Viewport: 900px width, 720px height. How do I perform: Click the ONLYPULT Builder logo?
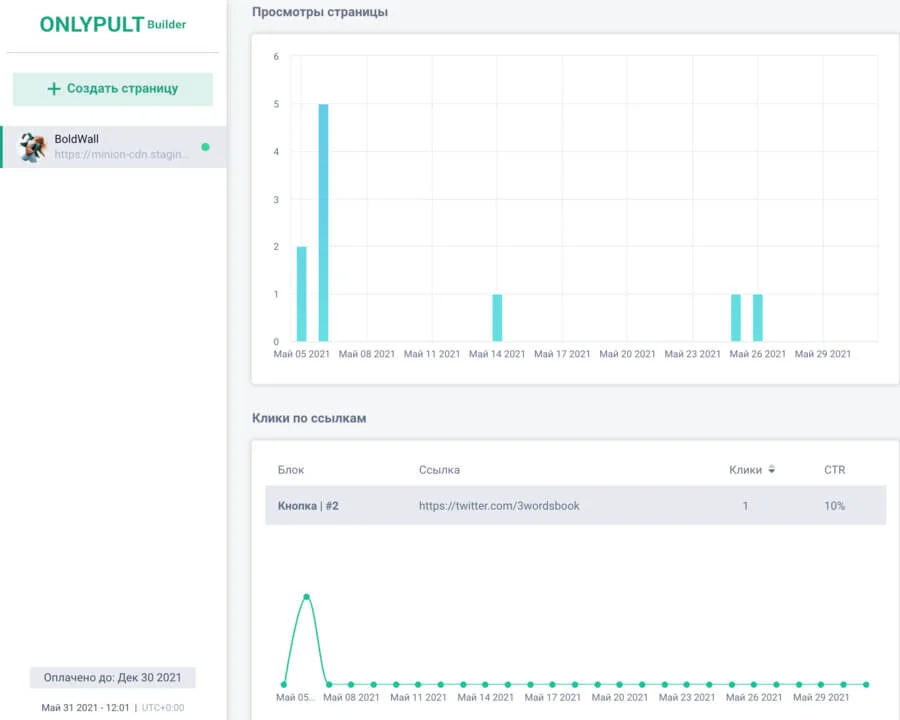tap(112, 25)
